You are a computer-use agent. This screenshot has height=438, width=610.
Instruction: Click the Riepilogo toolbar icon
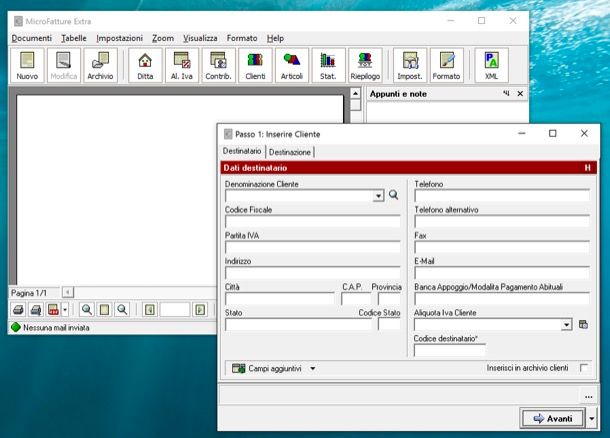click(x=365, y=65)
